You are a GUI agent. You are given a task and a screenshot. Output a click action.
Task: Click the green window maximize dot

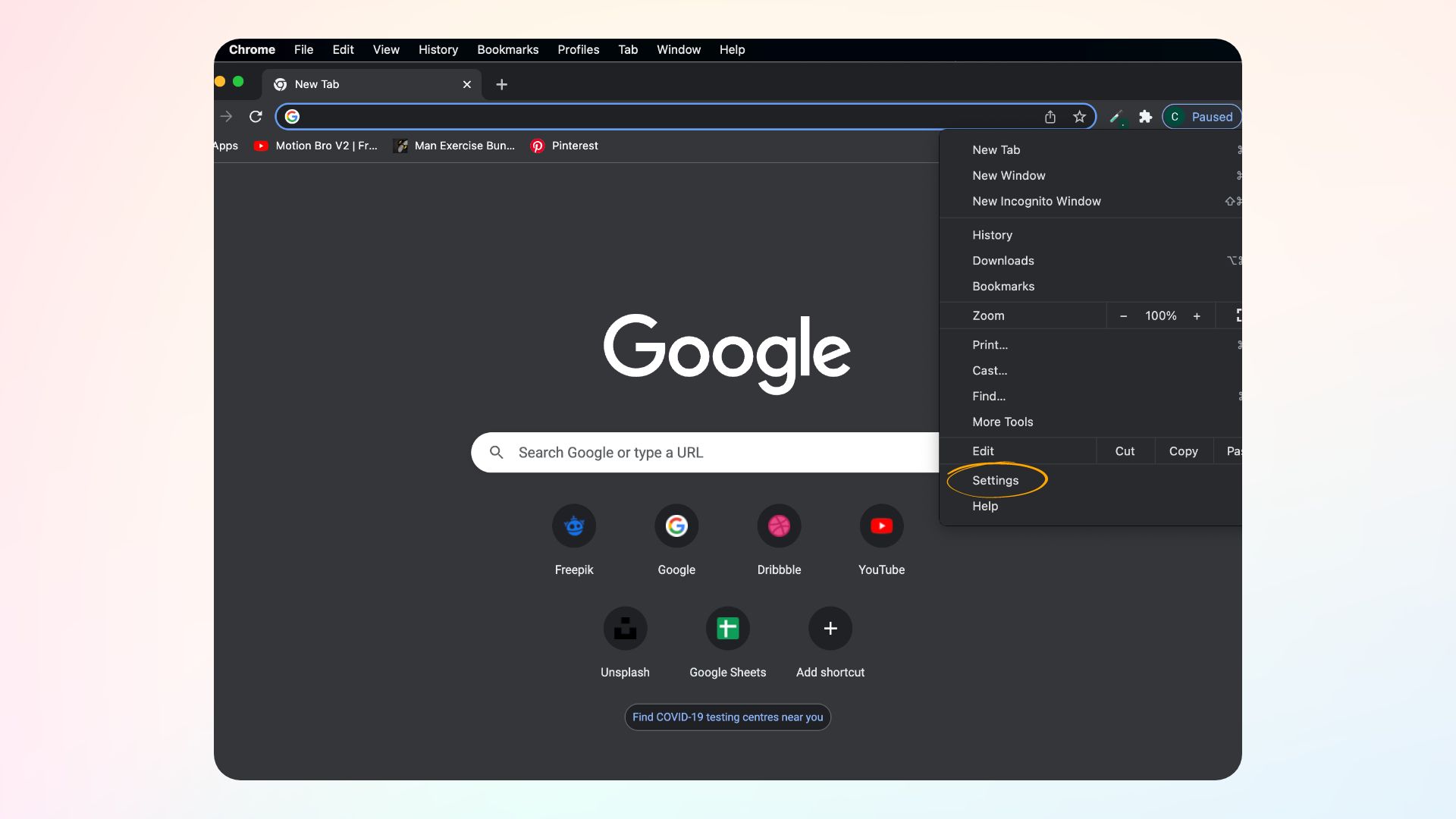(x=238, y=81)
